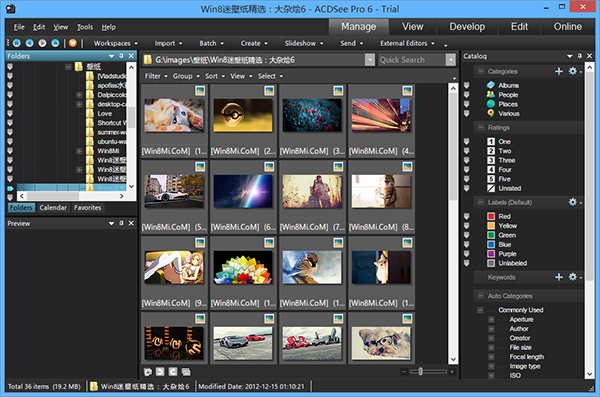This screenshot has height=397, width=600.
Task: Toggle Easy-Select marker for Places
Action: point(466,104)
